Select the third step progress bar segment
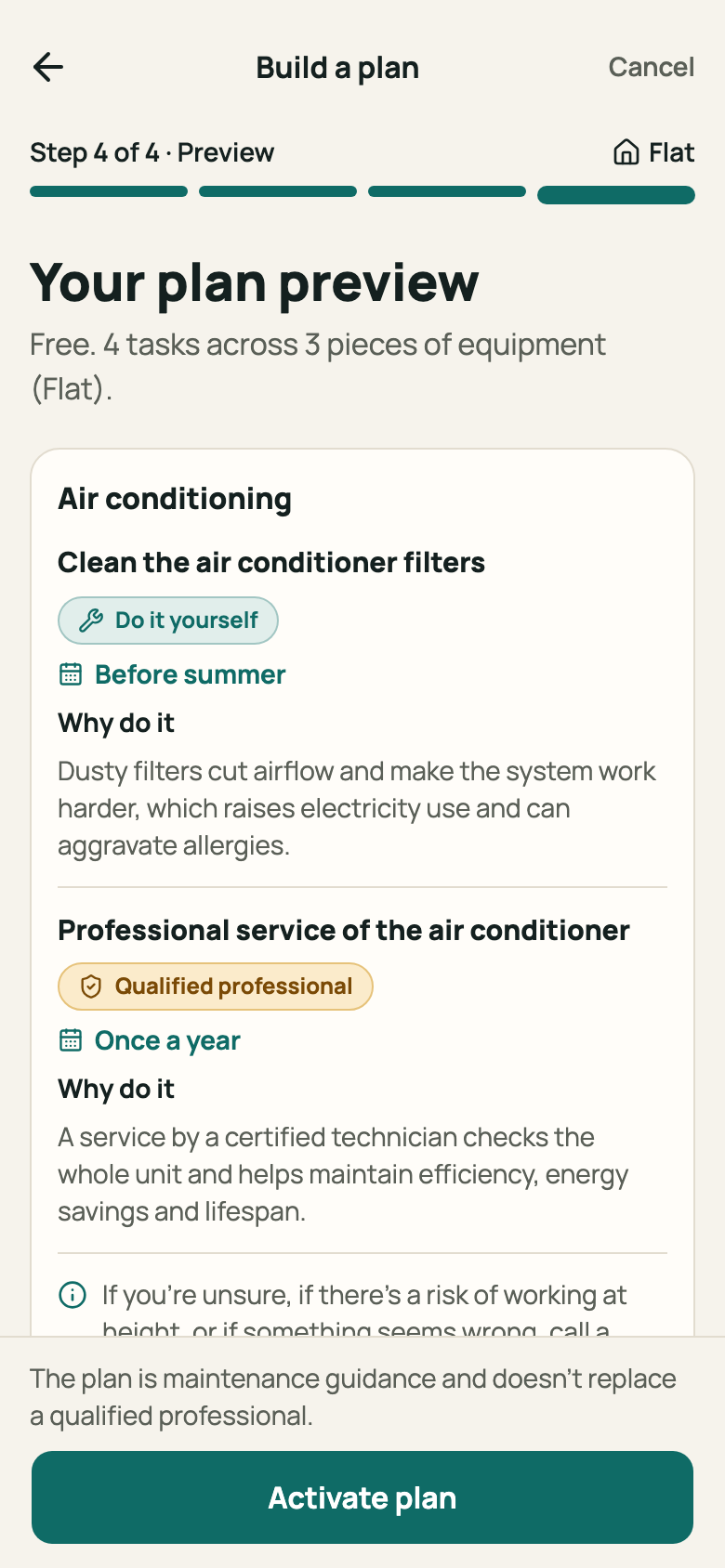Screen dimensions: 725x1568 tap(447, 191)
